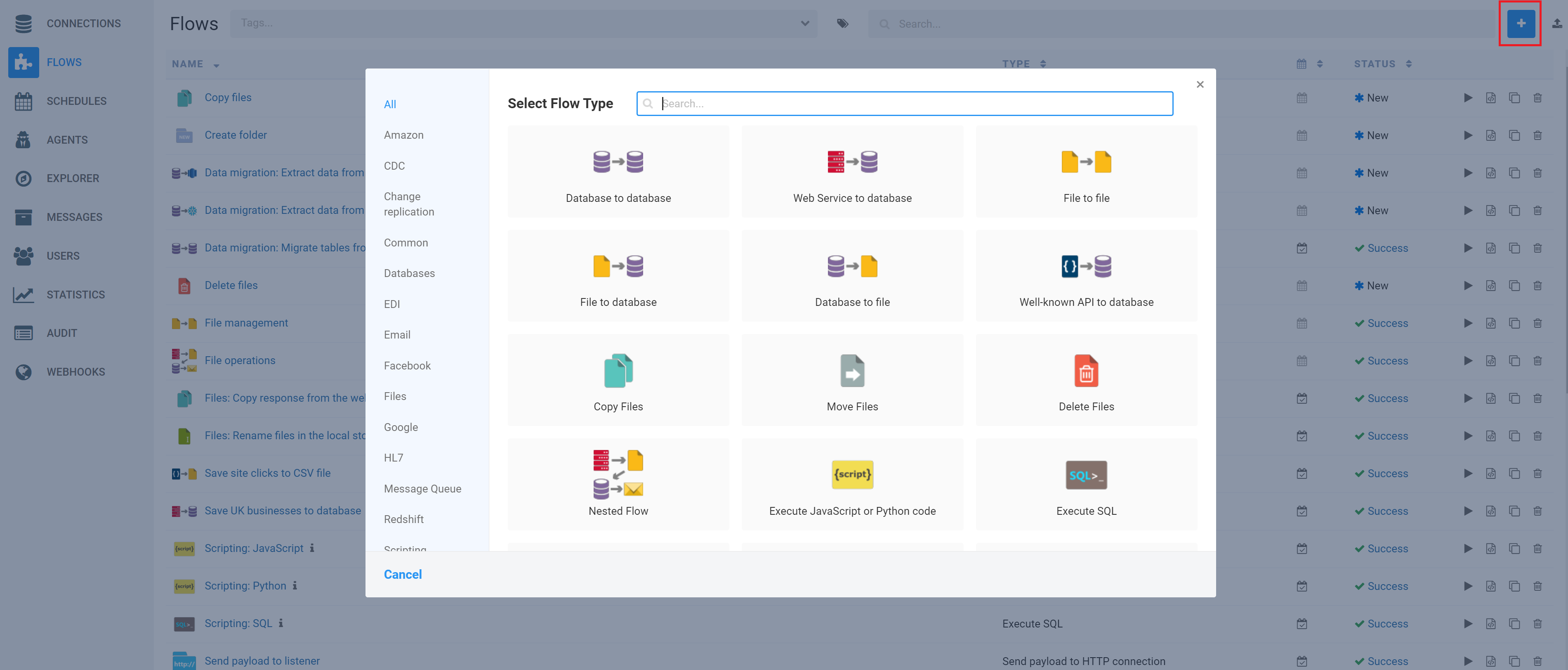This screenshot has width=1568, height=670.
Task: Select the Database to database flow type
Action: 618,172
